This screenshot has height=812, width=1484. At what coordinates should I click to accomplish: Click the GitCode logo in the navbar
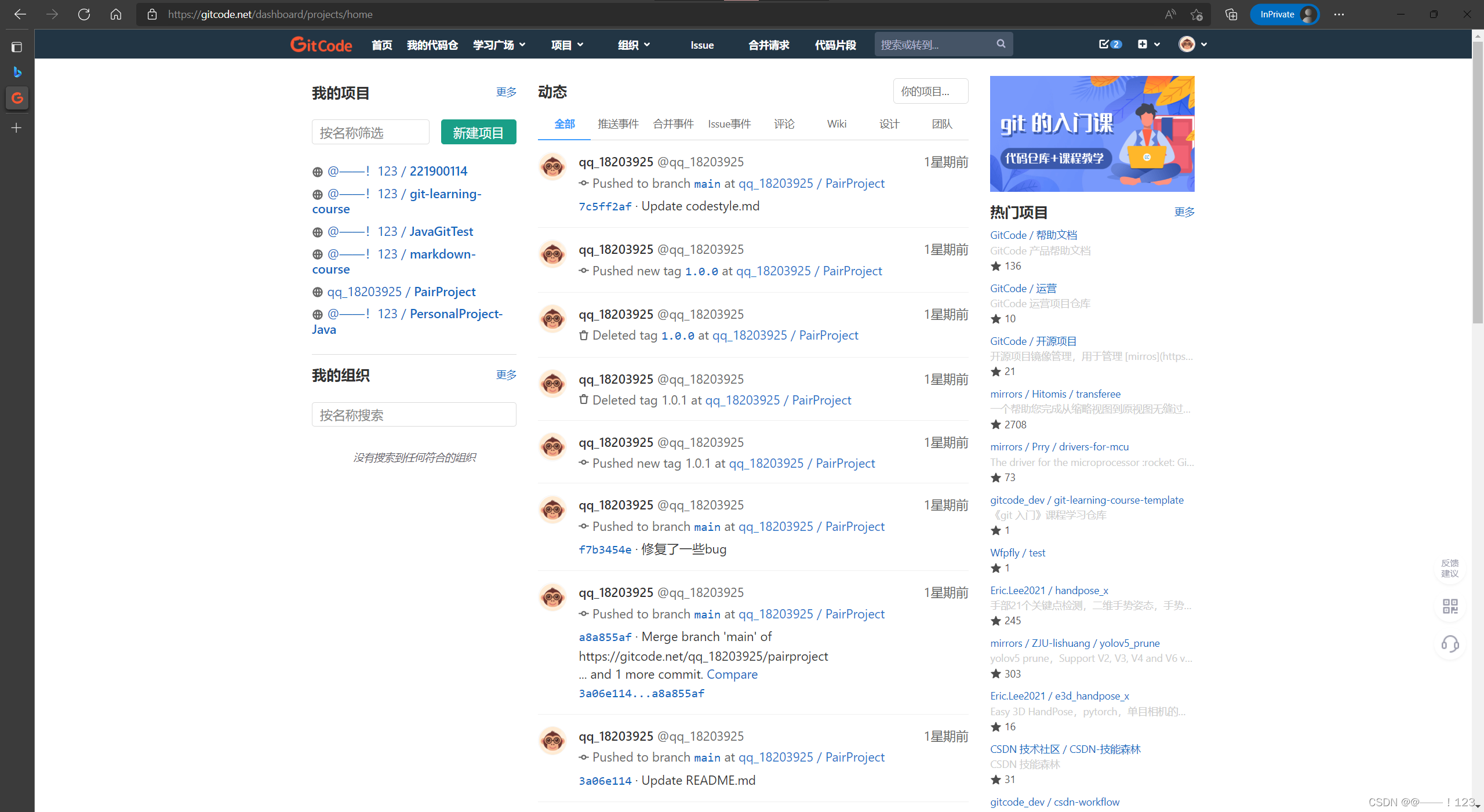[x=321, y=44]
